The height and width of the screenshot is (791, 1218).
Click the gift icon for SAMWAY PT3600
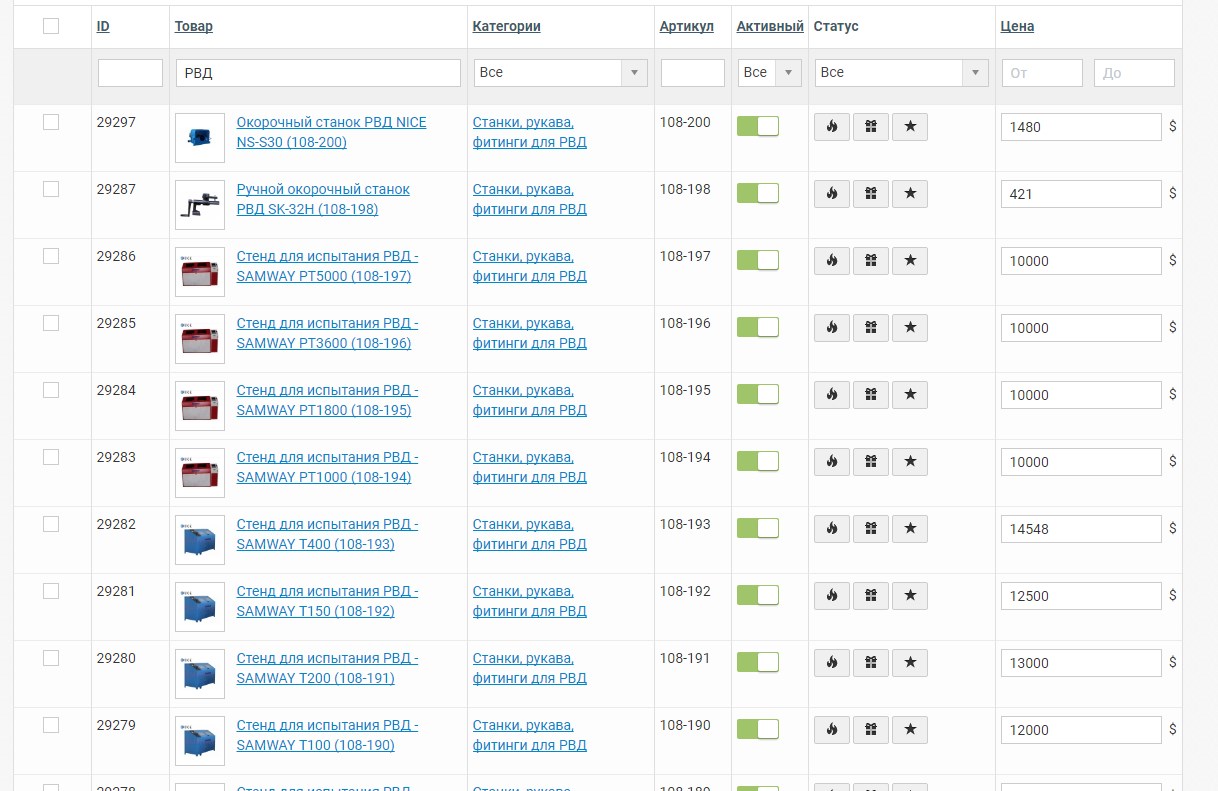point(871,328)
